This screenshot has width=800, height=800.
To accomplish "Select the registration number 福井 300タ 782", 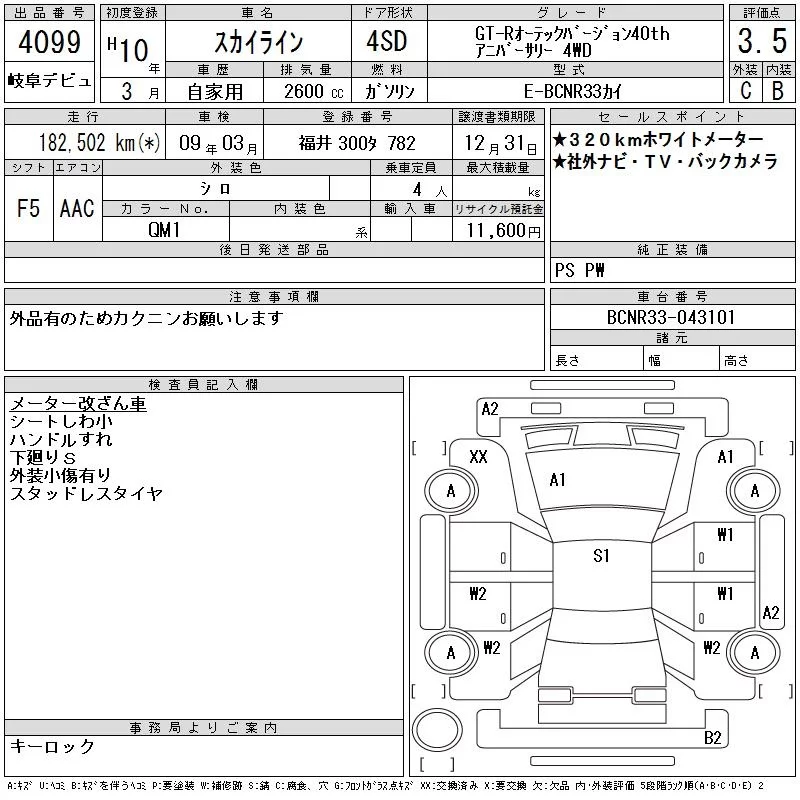I will (x=357, y=143).
